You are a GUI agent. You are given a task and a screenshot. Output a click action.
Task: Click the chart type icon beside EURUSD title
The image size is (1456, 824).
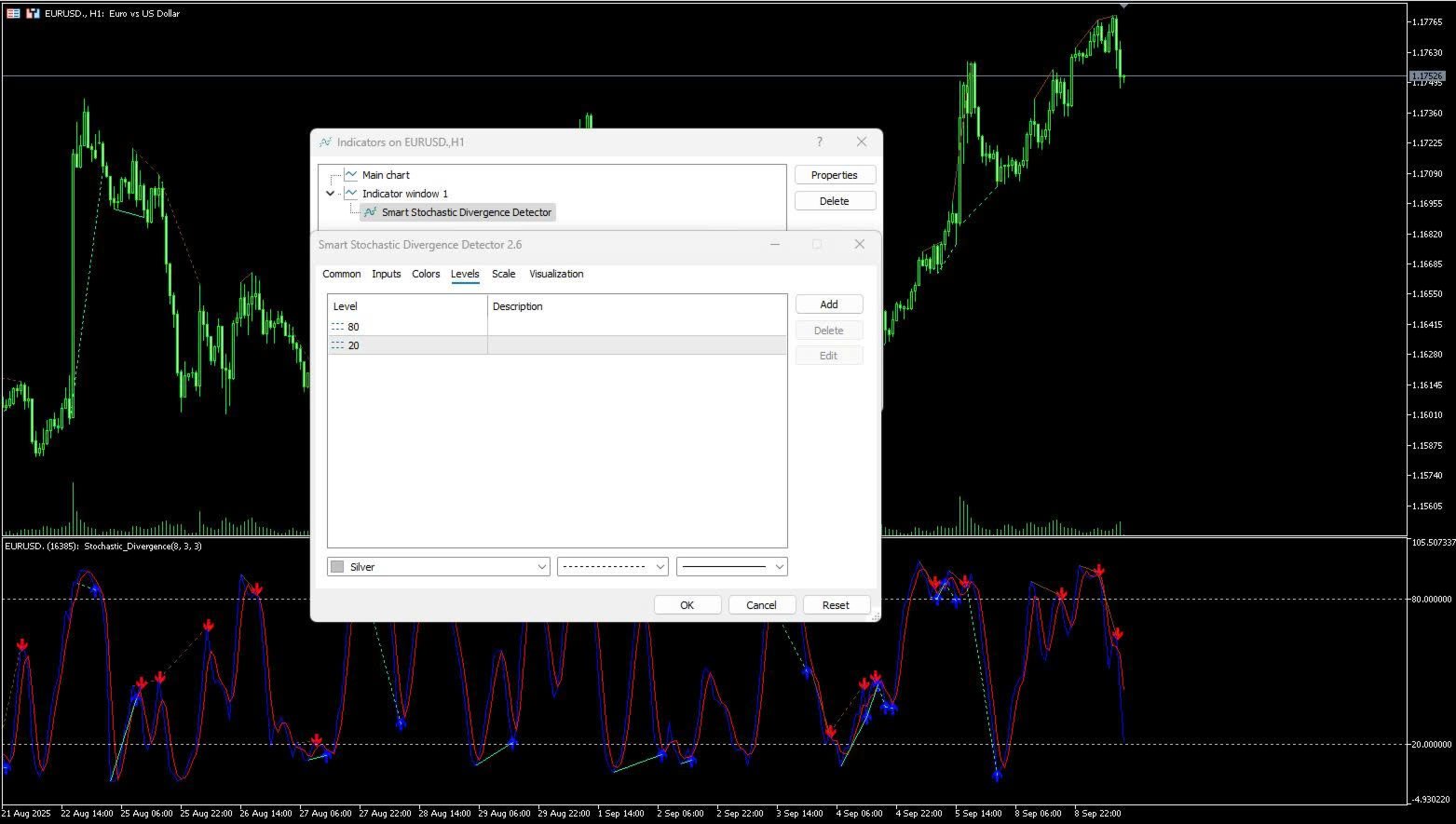point(33,13)
